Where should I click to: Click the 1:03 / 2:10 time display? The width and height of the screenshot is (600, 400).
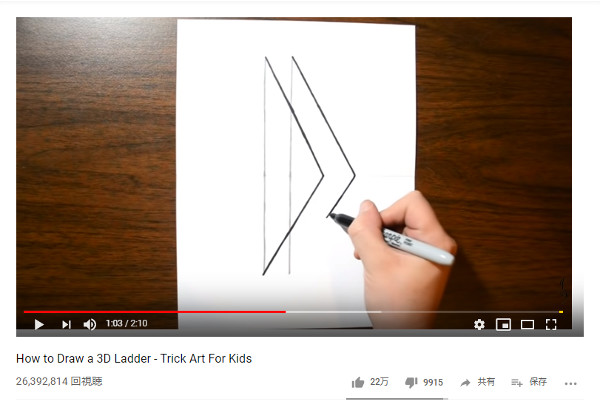(127, 323)
